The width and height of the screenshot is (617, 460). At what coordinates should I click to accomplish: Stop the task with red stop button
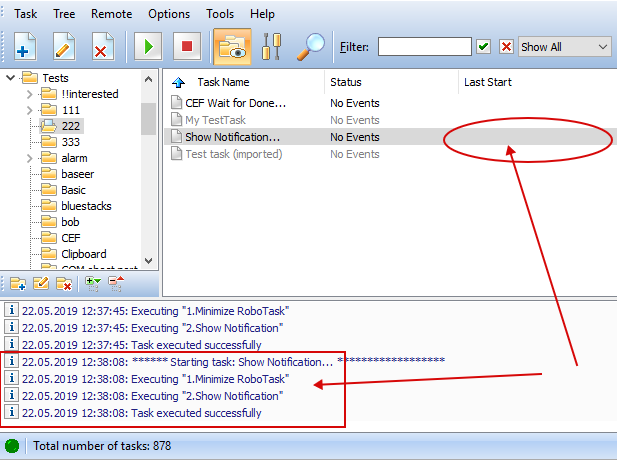pos(185,47)
